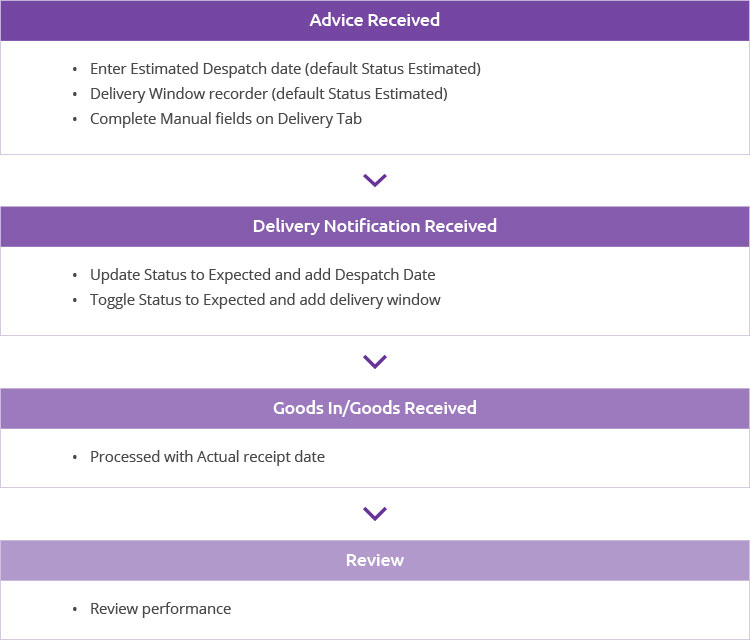The width and height of the screenshot is (750, 640).
Task: Select the Delivery Notification Received header bar
Action: [x=375, y=227]
